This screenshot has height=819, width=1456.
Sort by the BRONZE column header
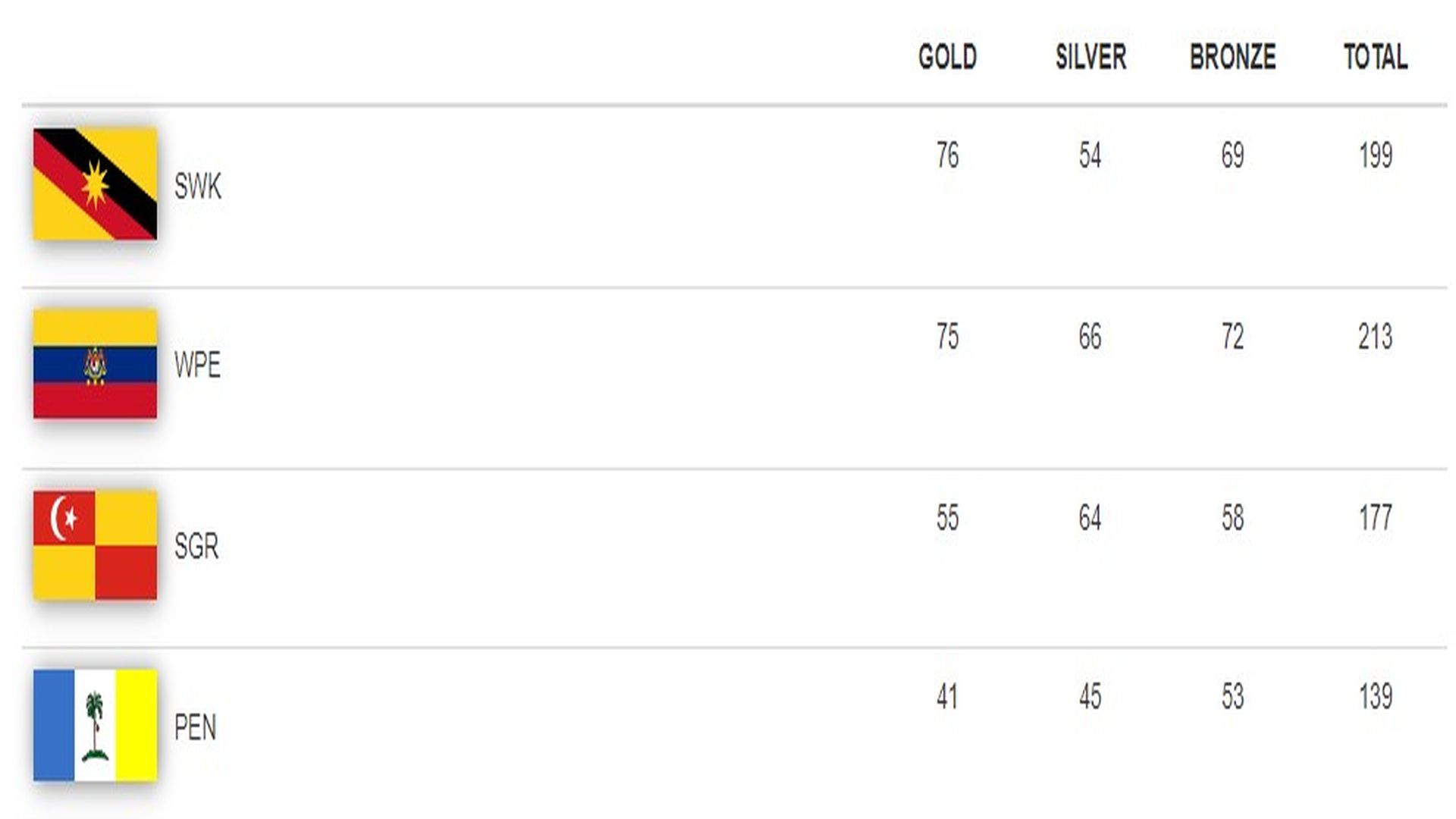tap(1232, 57)
